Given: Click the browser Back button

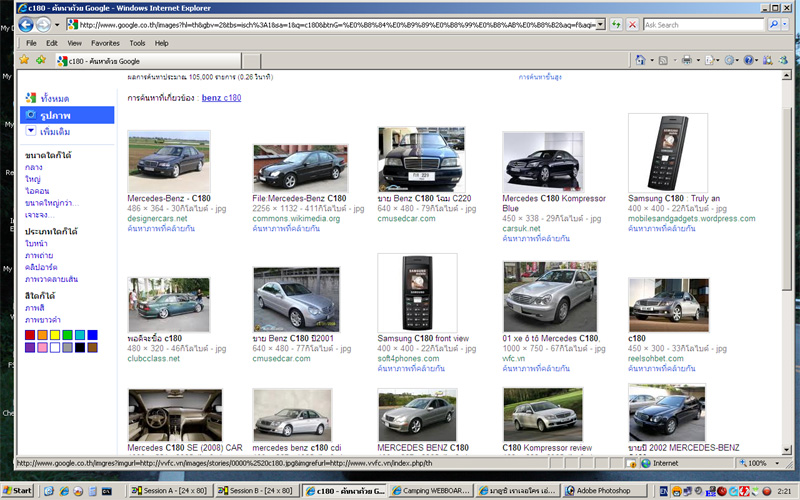Looking at the screenshot, I should click(27, 25).
